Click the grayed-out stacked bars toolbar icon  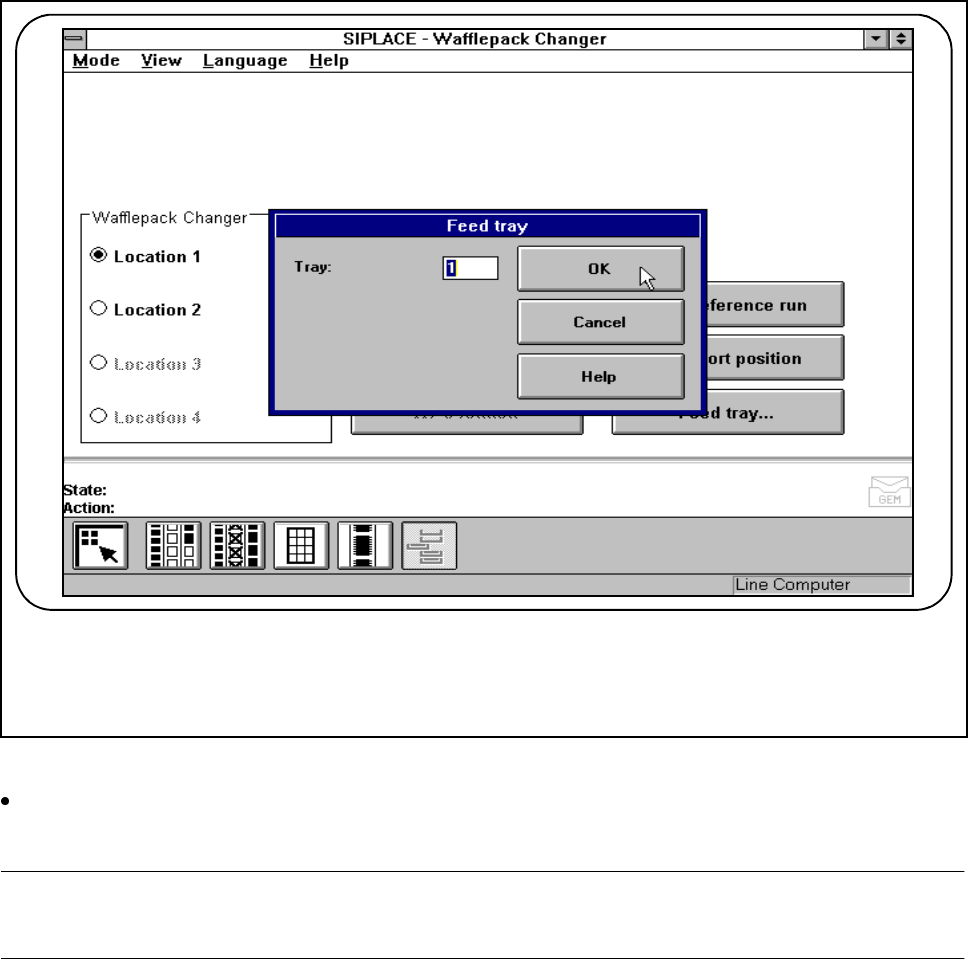click(x=429, y=545)
